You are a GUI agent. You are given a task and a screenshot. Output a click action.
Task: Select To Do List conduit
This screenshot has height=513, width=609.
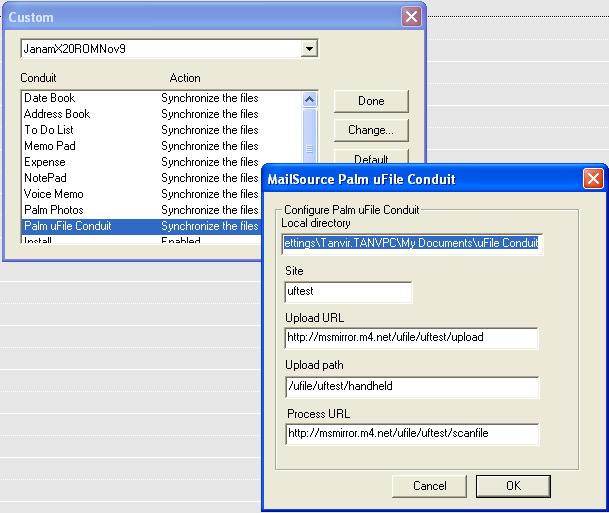tap(90, 130)
